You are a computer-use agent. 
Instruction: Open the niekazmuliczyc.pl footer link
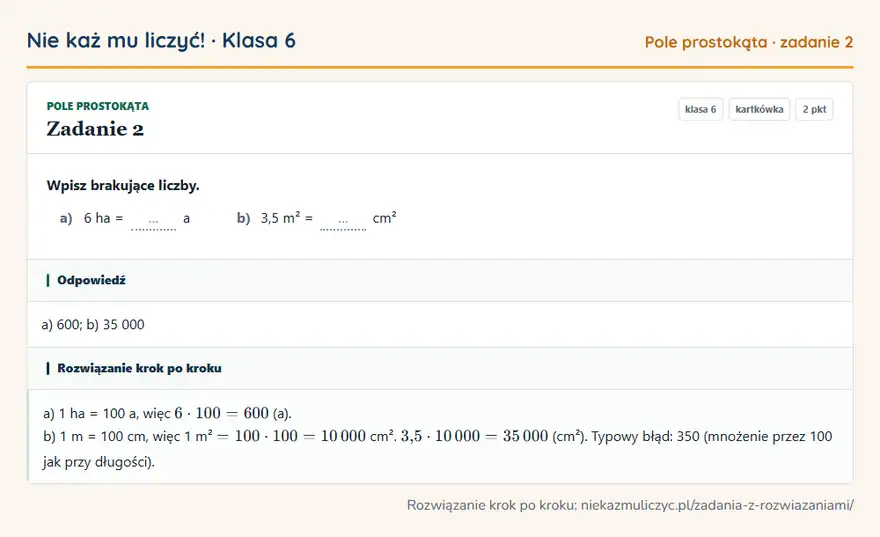click(717, 505)
